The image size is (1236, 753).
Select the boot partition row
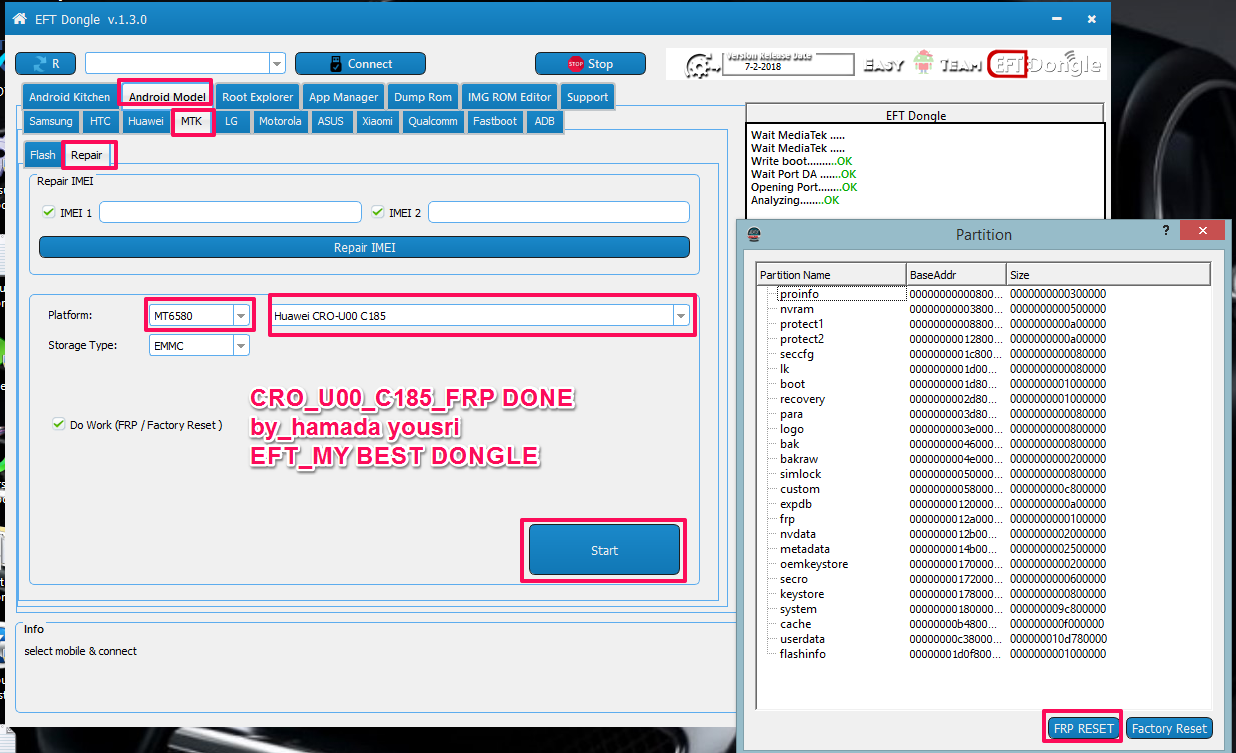pyautogui.click(x=983, y=384)
